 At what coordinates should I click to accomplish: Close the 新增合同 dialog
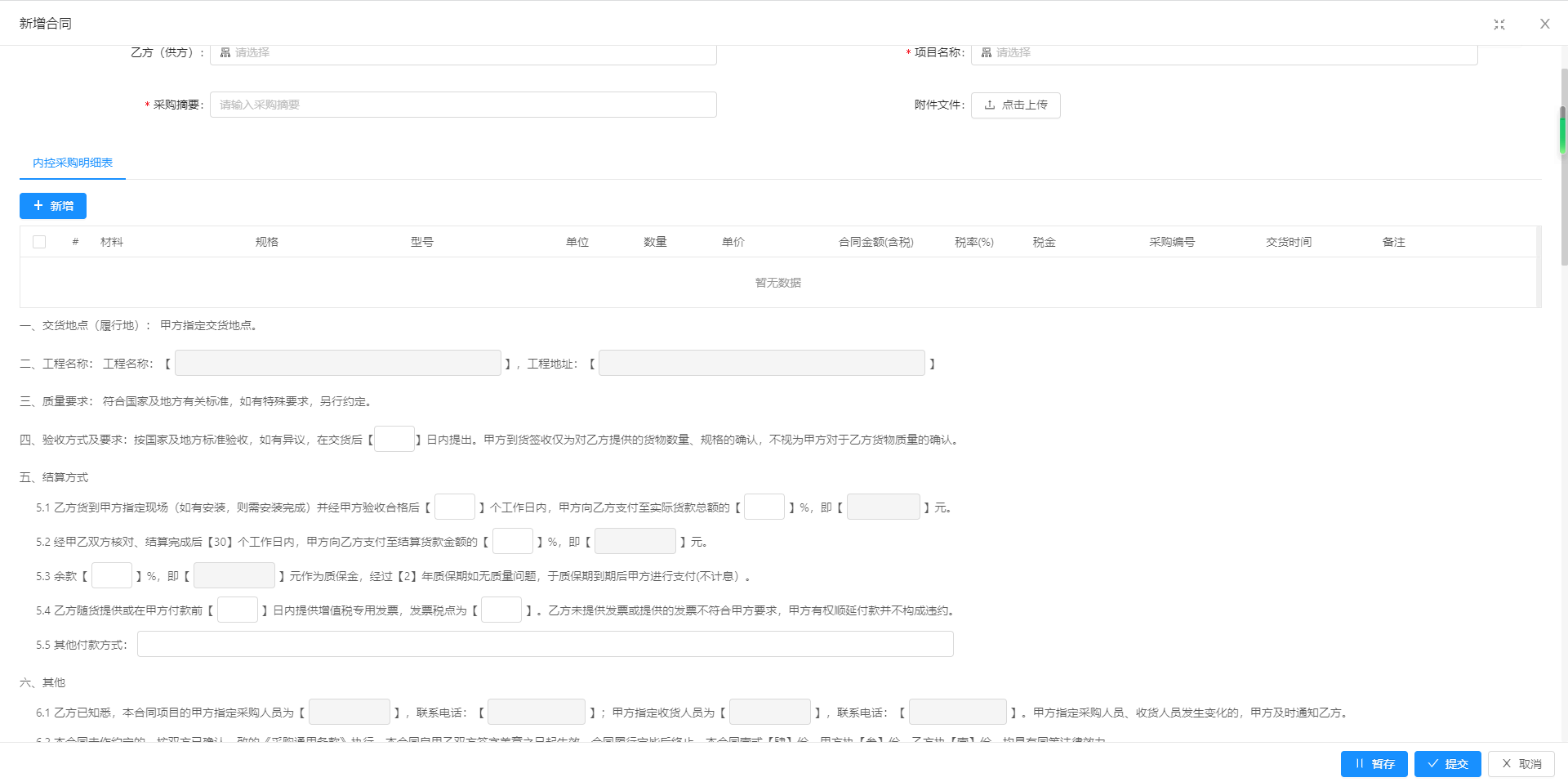click(x=1545, y=24)
